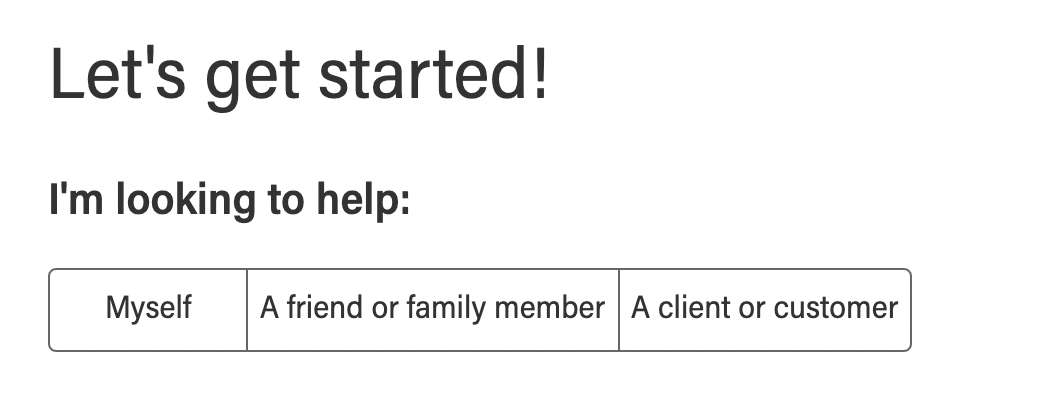The image size is (1042, 416).
Task: Tap the middle option, friend or family member
Action: click(x=432, y=309)
